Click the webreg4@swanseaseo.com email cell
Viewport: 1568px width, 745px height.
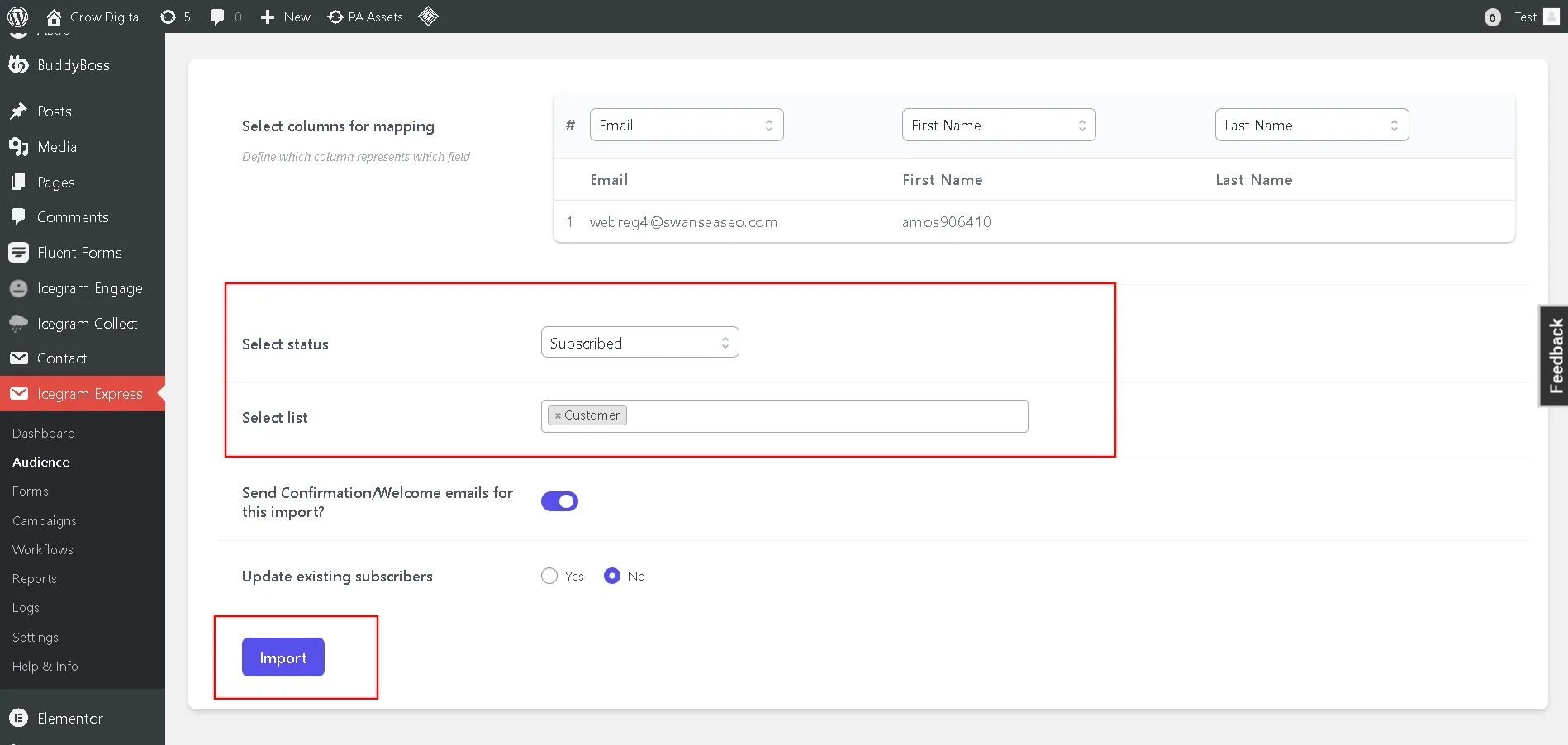683,221
